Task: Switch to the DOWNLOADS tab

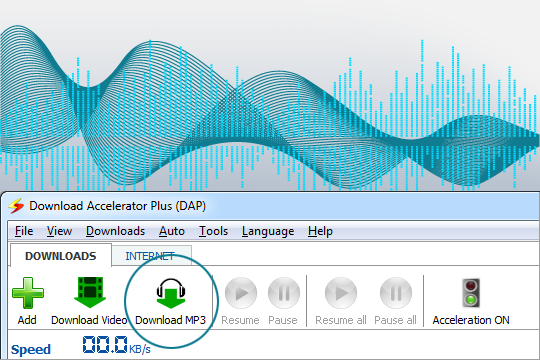Action: (x=61, y=256)
